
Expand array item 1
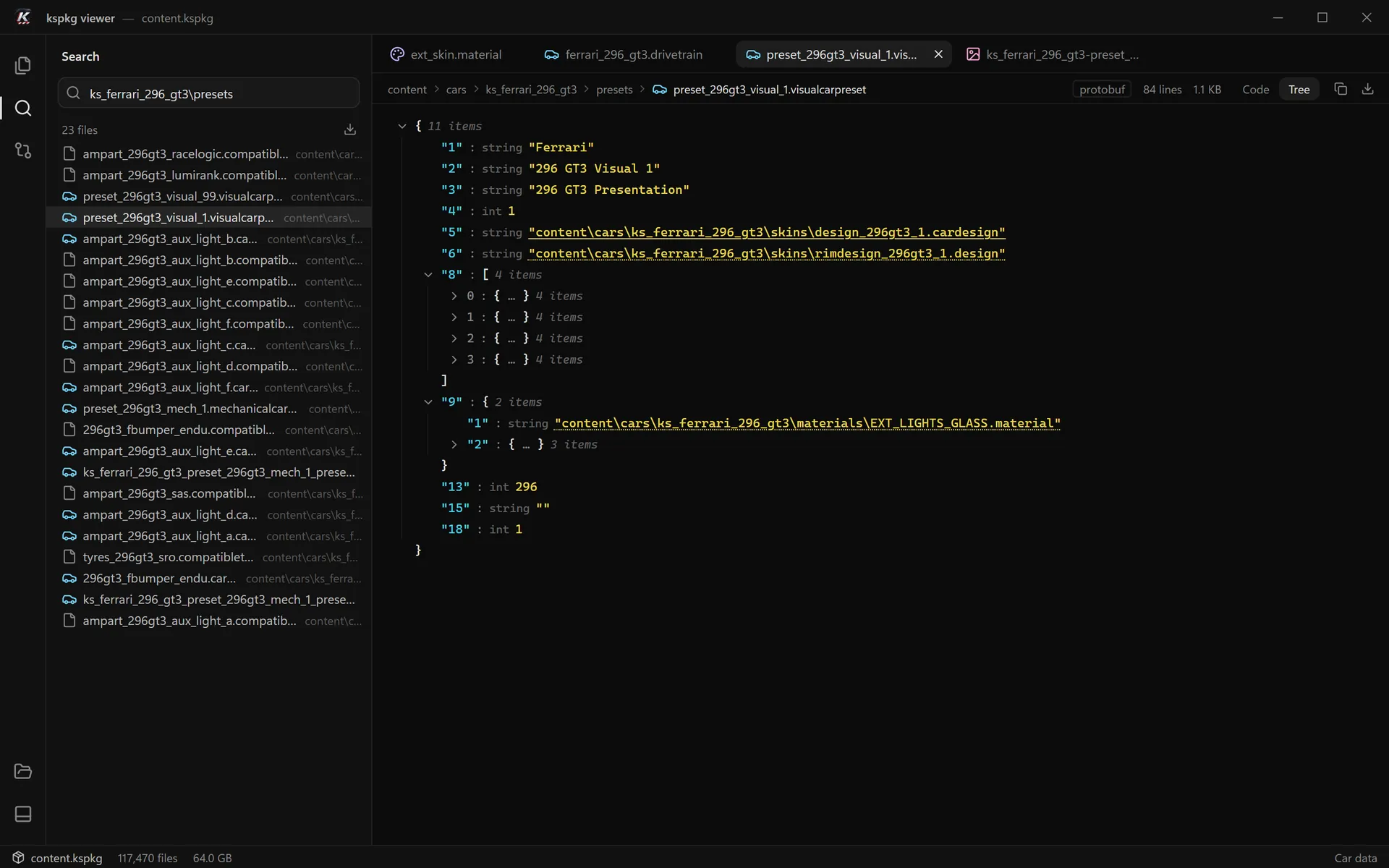[454, 317]
